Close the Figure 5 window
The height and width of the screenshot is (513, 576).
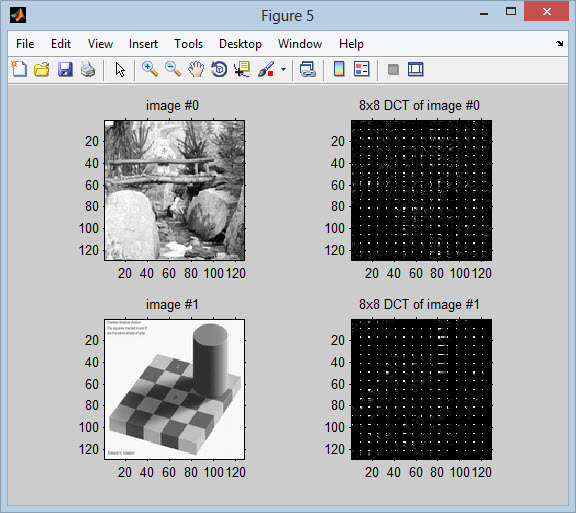(547, 11)
